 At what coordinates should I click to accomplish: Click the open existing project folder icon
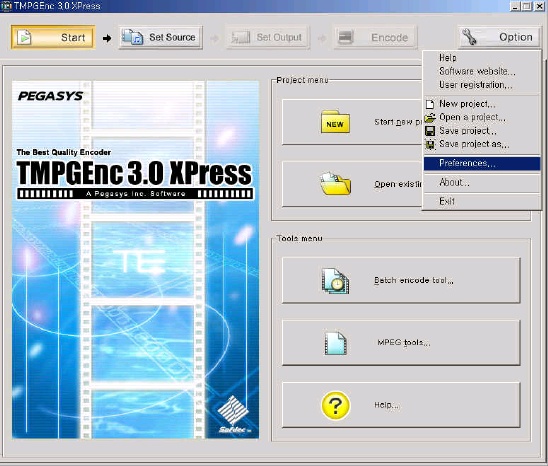click(x=335, y=184)
